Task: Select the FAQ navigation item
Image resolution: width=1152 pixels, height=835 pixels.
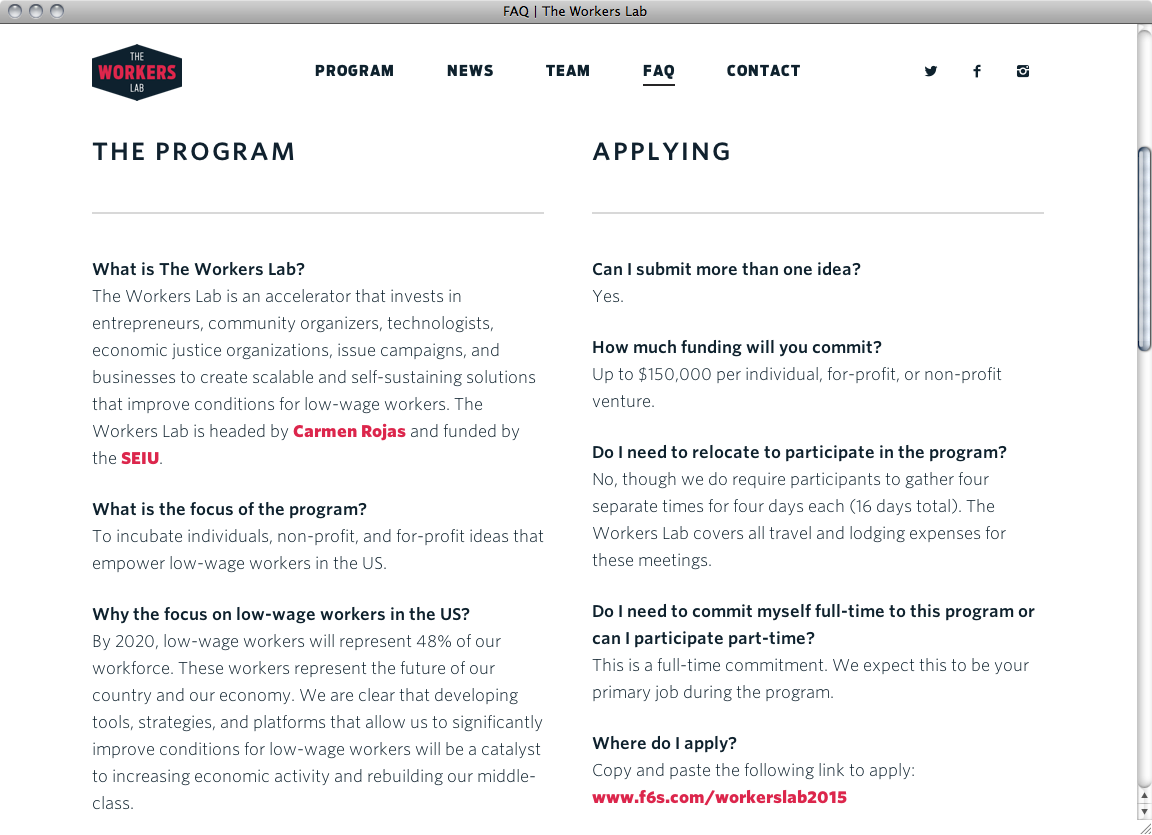Action: (658, 72)
